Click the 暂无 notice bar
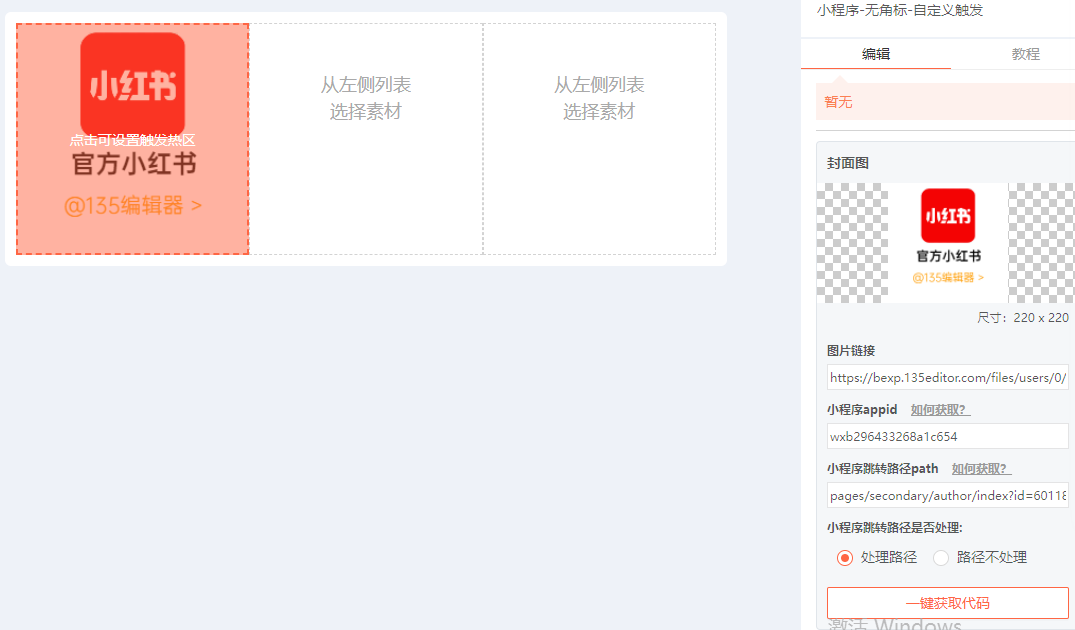Screen dimensions: 1075x630 [x=945, y=102]
